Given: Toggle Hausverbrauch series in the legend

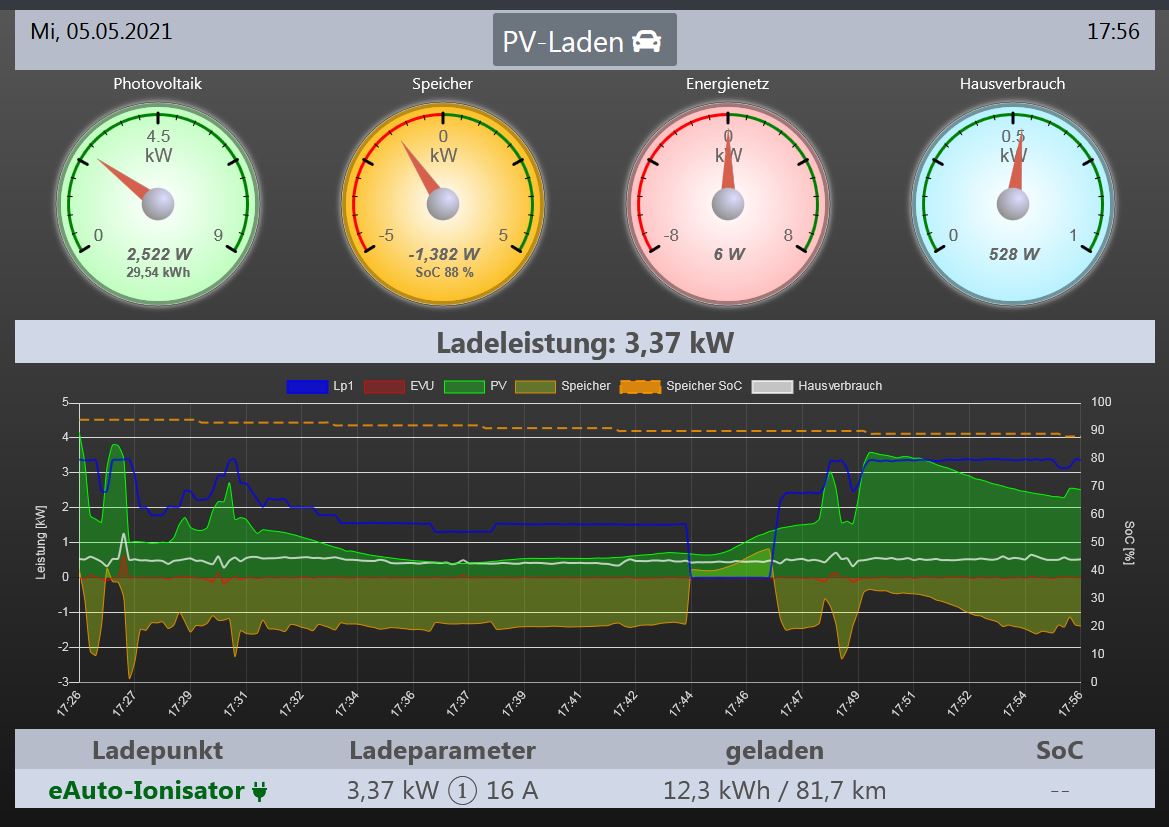Looking at the screenshot, I should click(x=817, y=386).
